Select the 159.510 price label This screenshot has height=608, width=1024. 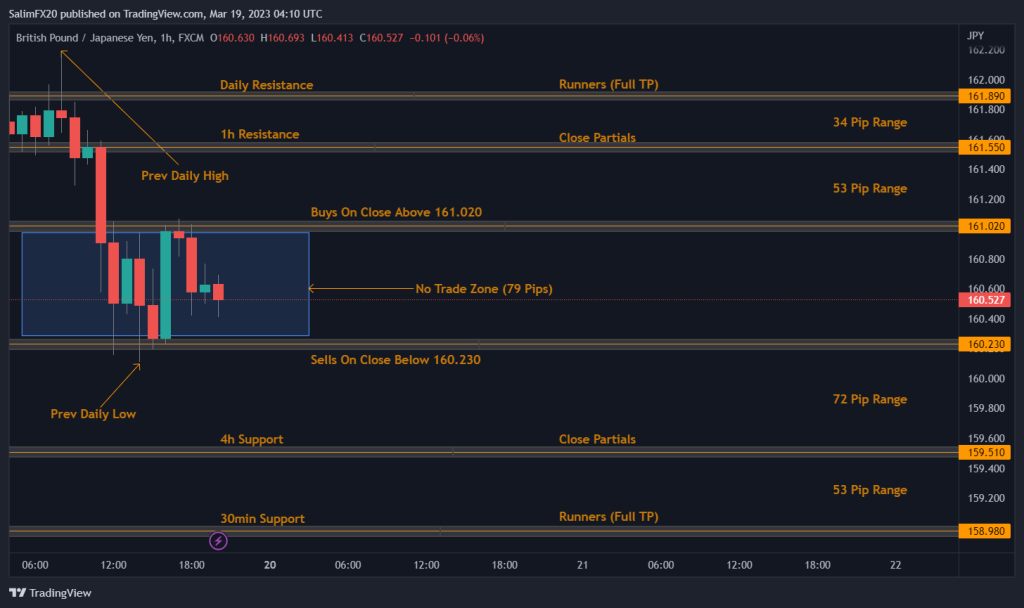985,452
